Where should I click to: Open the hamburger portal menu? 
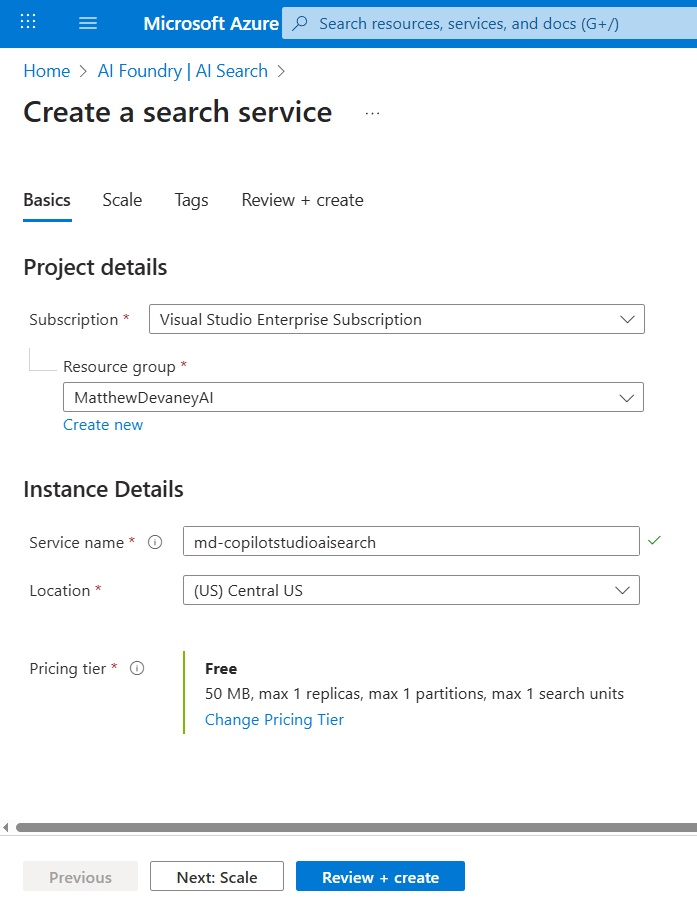pos(88,23)
